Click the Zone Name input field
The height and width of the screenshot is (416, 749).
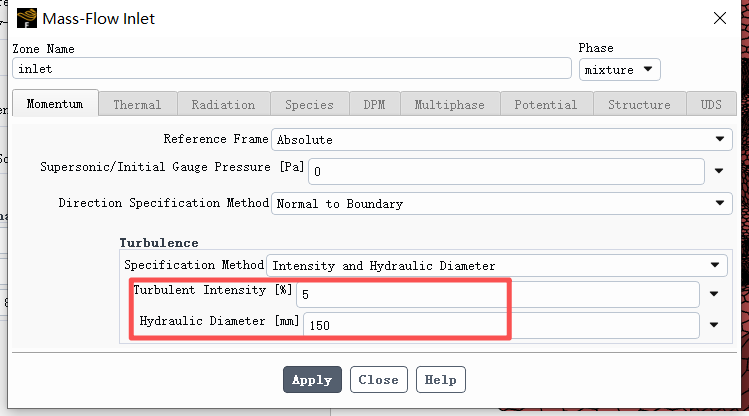point(292,68)
